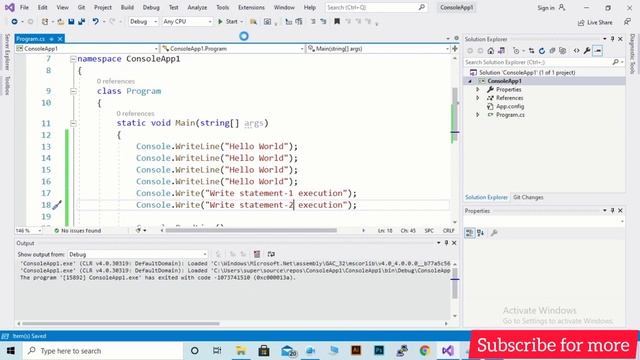The height and width of the screenshot is (360, 640).
Task: Click the Refresh icon in Solution Explorer
Action: click(542, 51)
